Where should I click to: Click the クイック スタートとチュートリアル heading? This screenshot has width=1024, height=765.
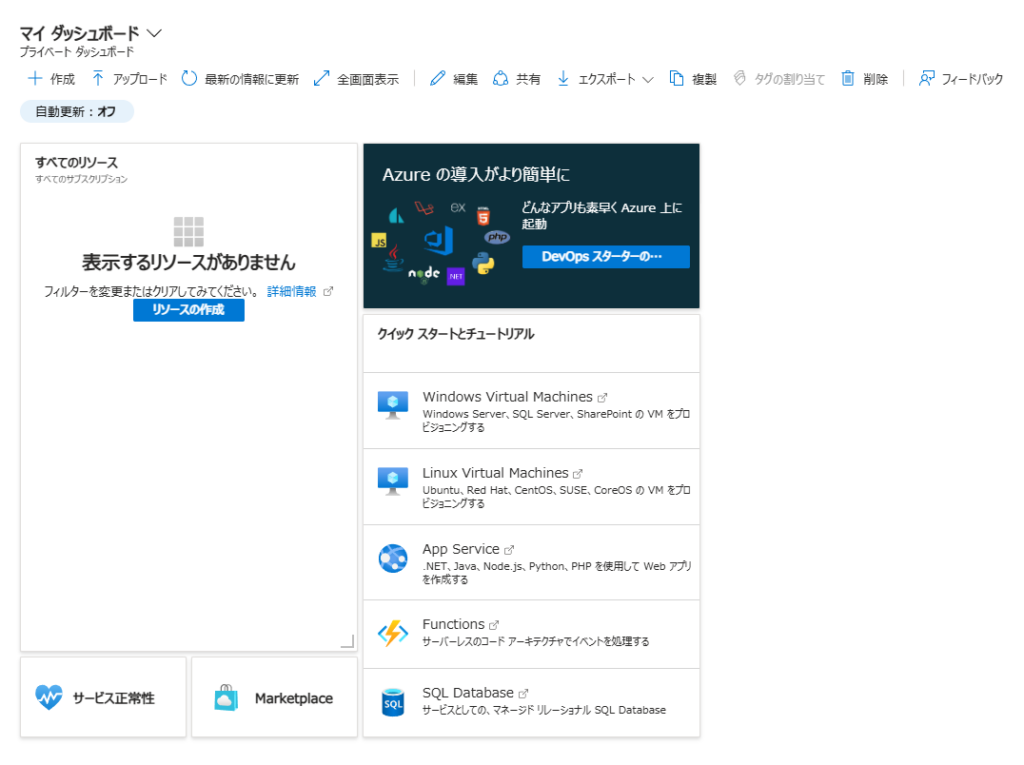456,334
